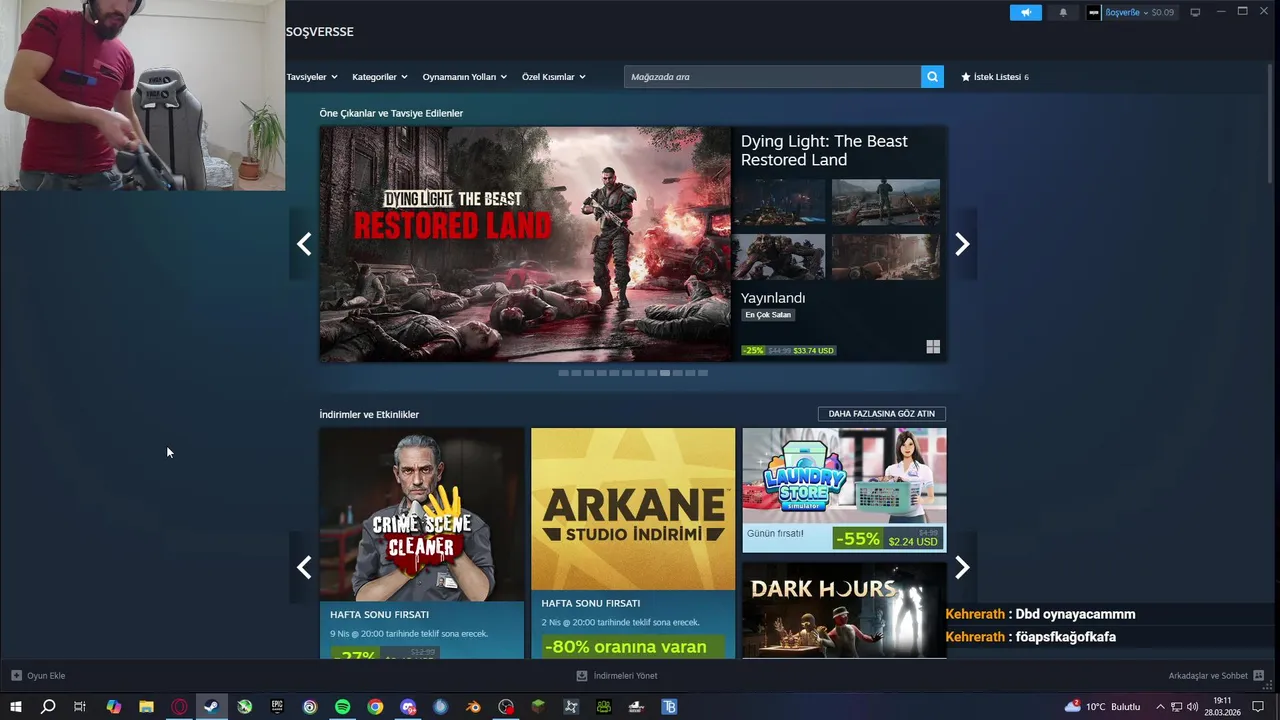The image size is (1280, 720).
Task: Click the weather 10°C Bulutlu widget
Action: (1102, 707)
